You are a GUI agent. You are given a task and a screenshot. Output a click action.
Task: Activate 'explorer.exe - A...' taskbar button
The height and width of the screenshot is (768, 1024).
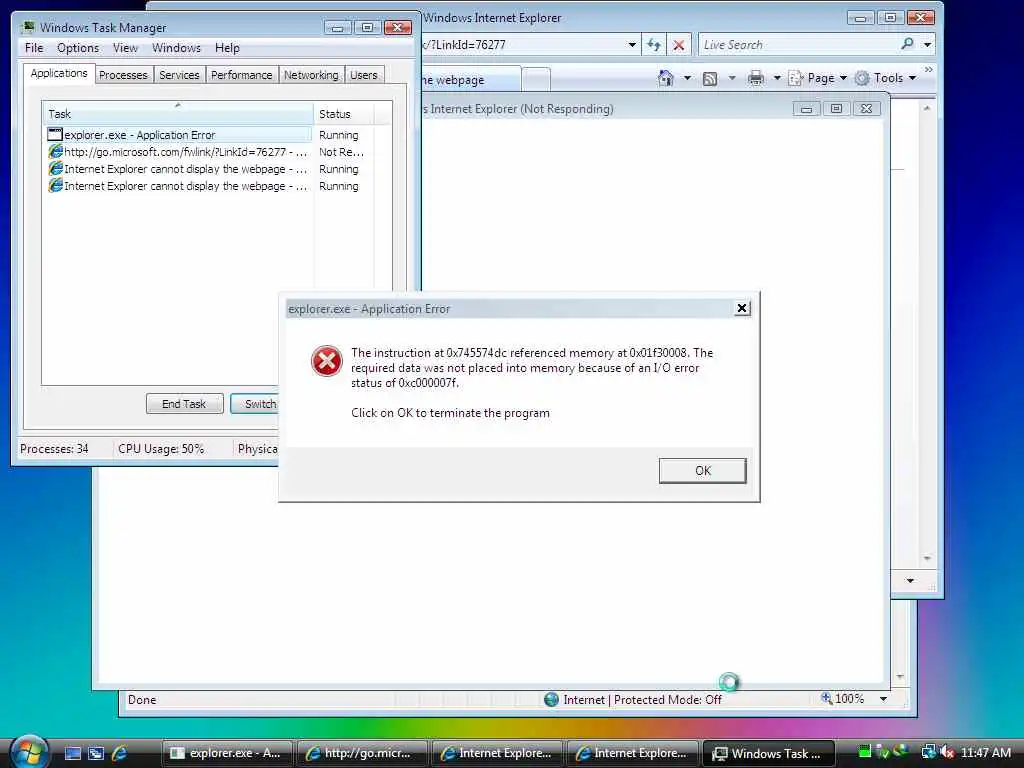click(227, 753)
